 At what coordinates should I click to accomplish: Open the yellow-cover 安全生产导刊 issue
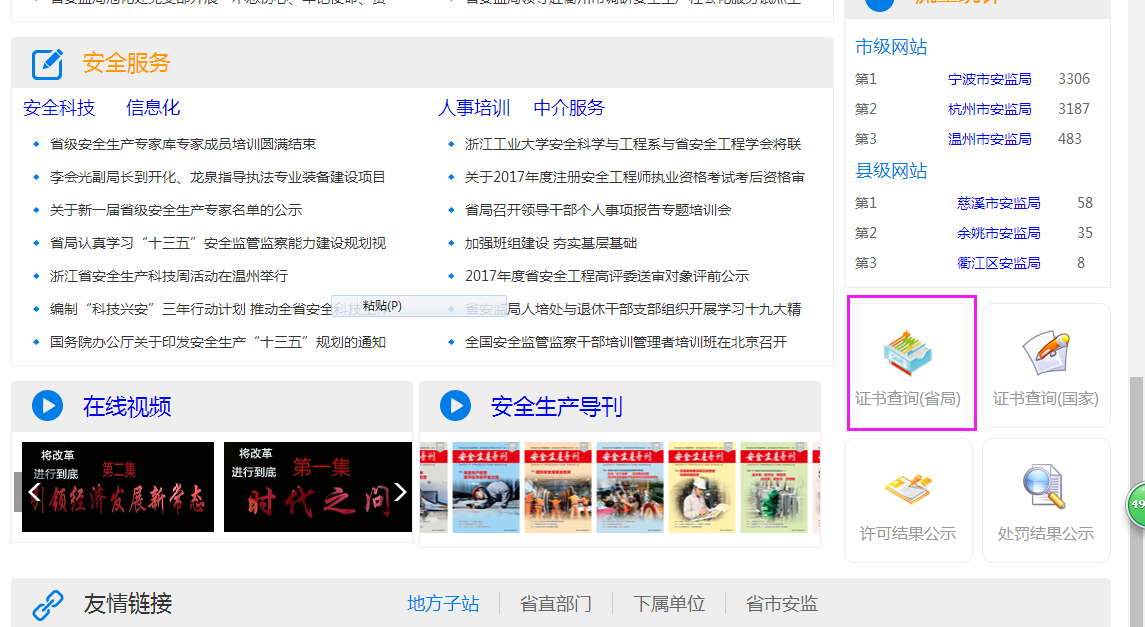point(702,488)
